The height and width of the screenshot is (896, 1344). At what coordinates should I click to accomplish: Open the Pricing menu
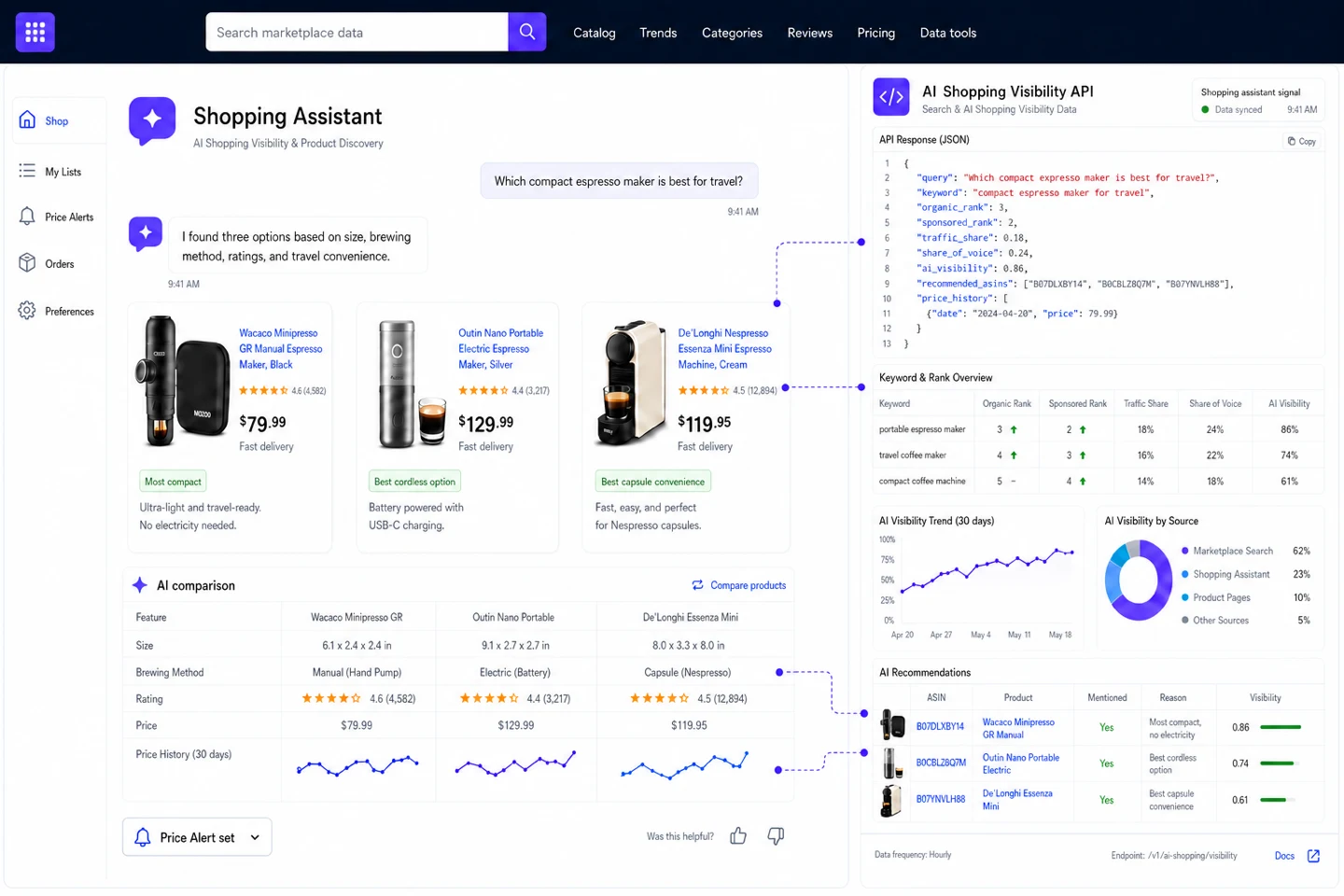(876, 33)
